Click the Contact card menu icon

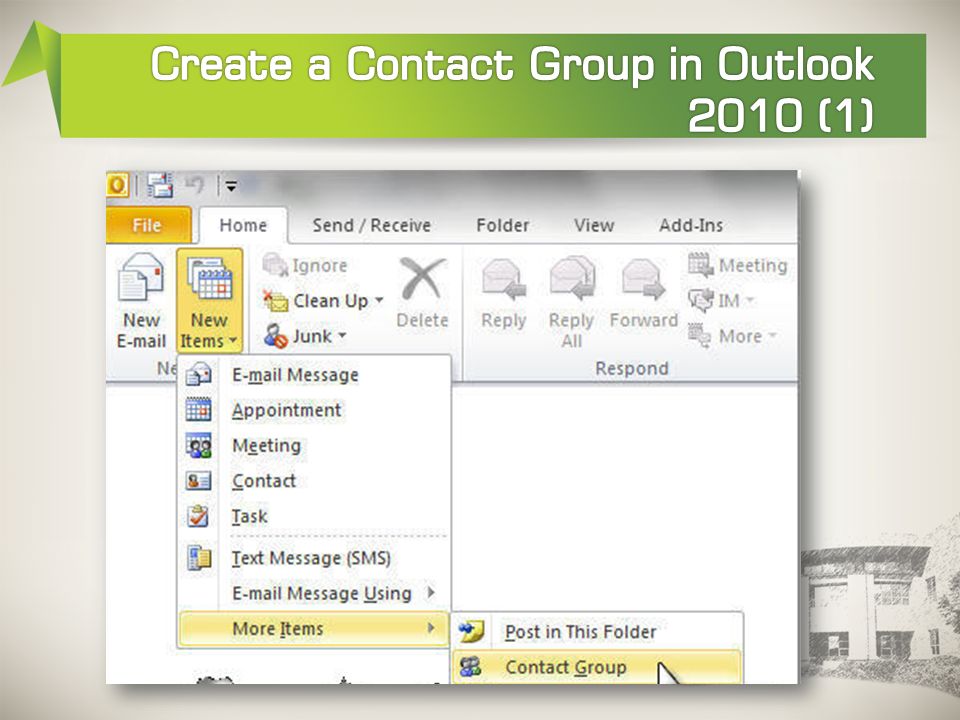198,481
